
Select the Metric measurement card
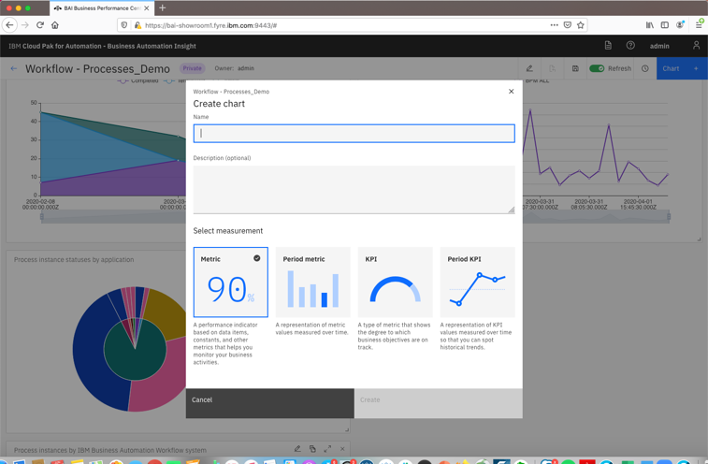[231, 282]
